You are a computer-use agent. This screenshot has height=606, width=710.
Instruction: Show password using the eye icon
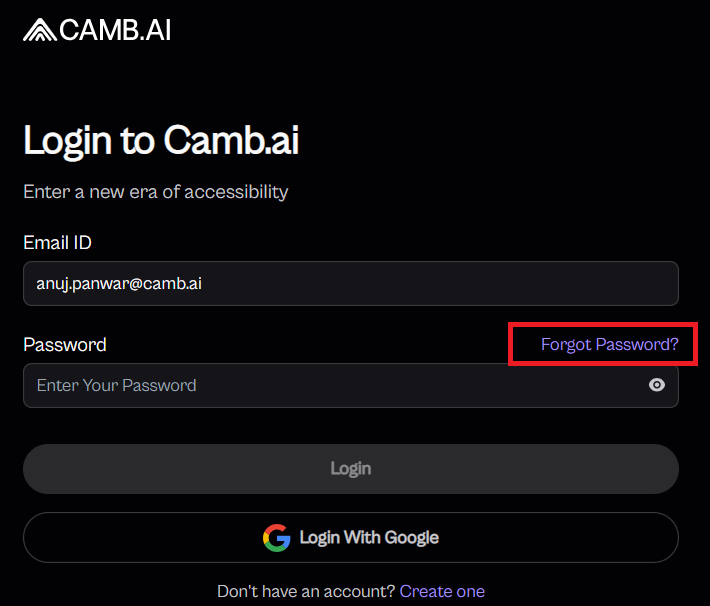656,385
